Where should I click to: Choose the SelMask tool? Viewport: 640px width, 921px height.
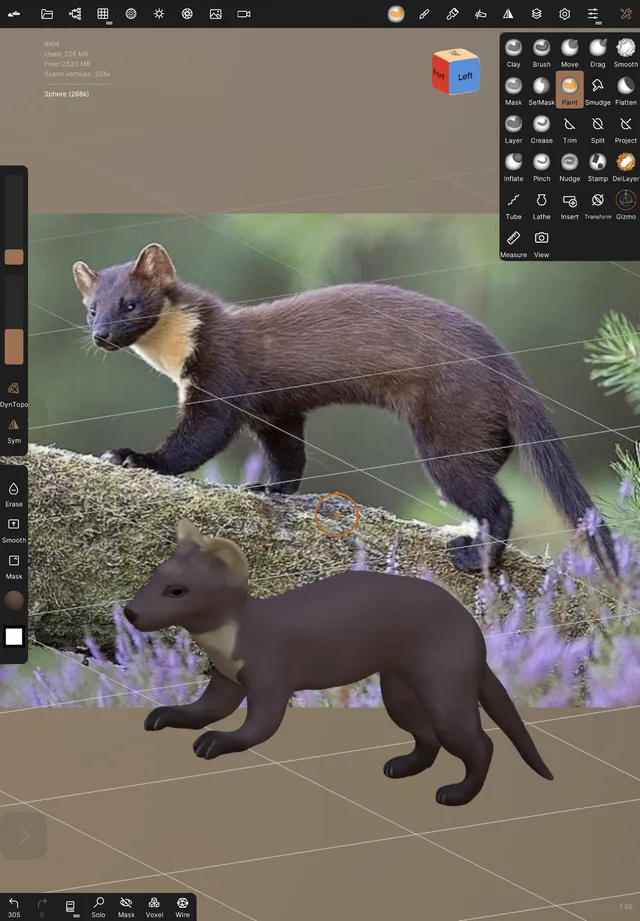(541, 90)
